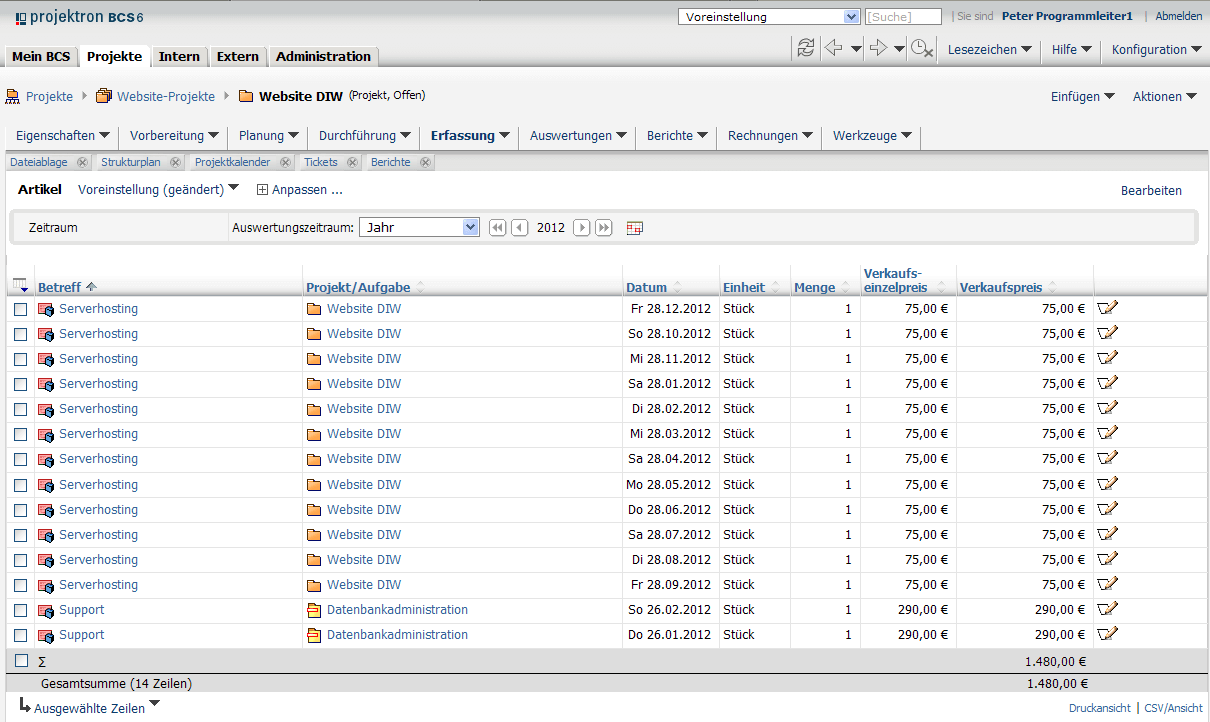Click the Bearbeiten link
This screenshot has width=1210, height=722.
(1151, 190)
